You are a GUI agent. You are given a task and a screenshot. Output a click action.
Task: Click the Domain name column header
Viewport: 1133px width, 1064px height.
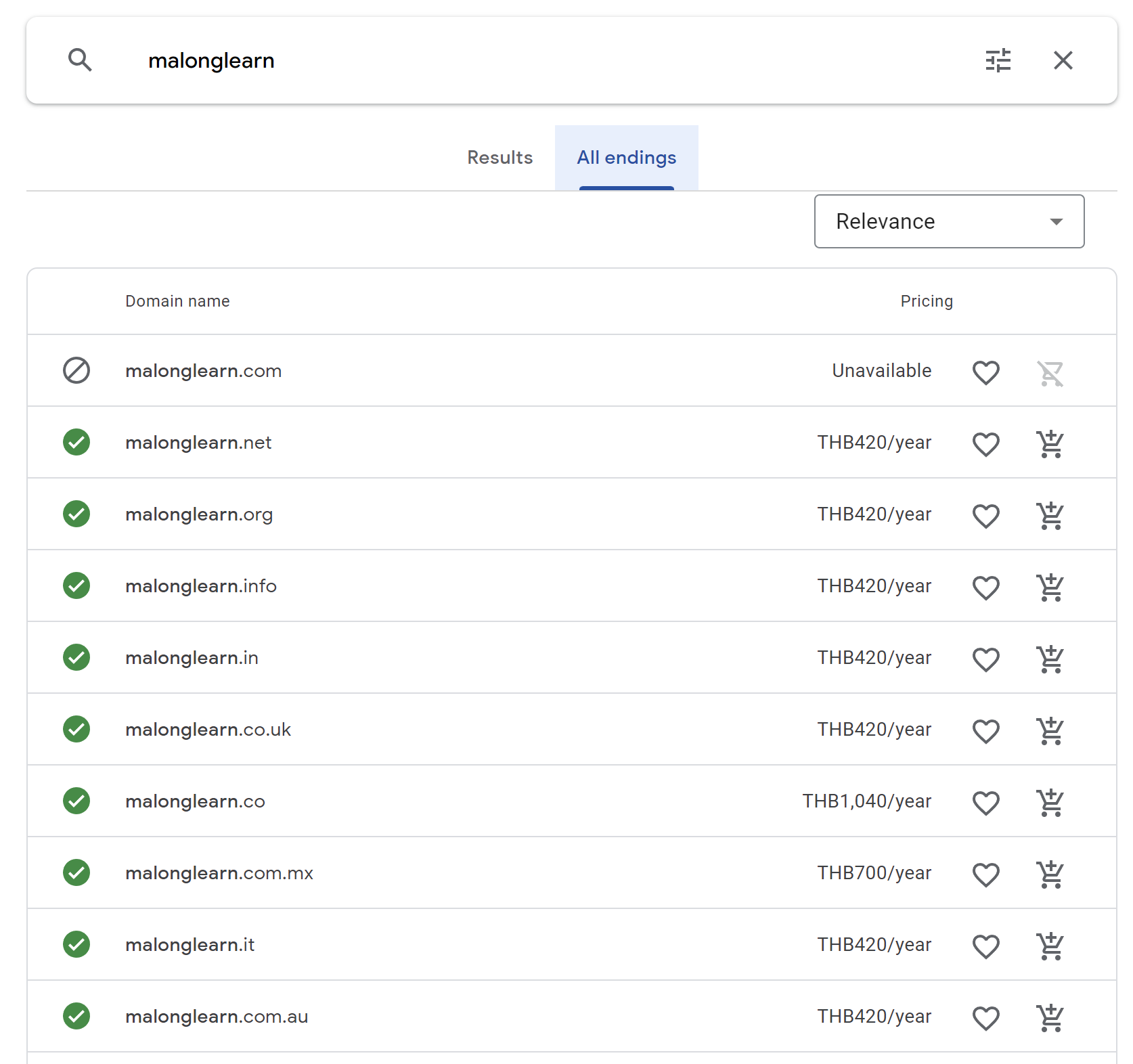click(x=177, y=301)
